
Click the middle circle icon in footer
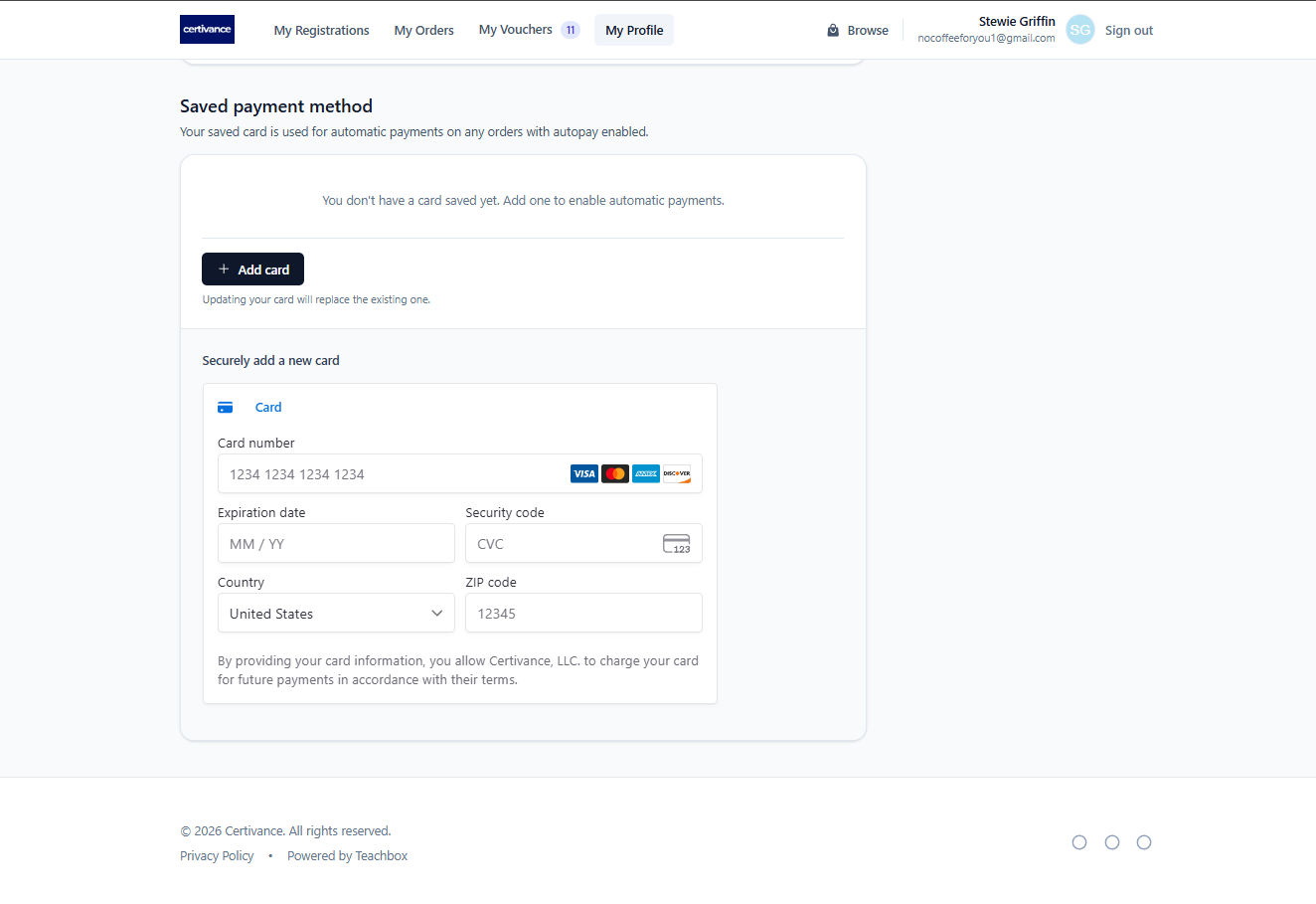point(1112,842)
